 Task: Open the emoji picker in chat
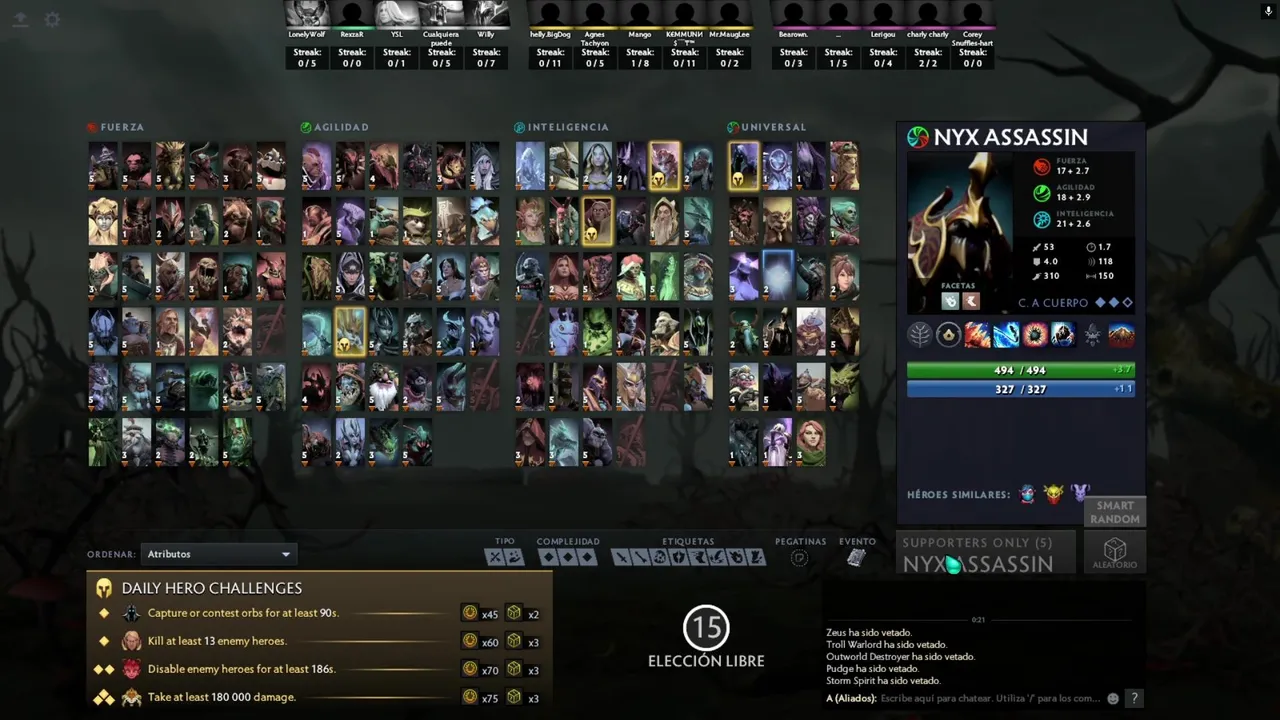pyautogui.click(x=1113, y=698)
